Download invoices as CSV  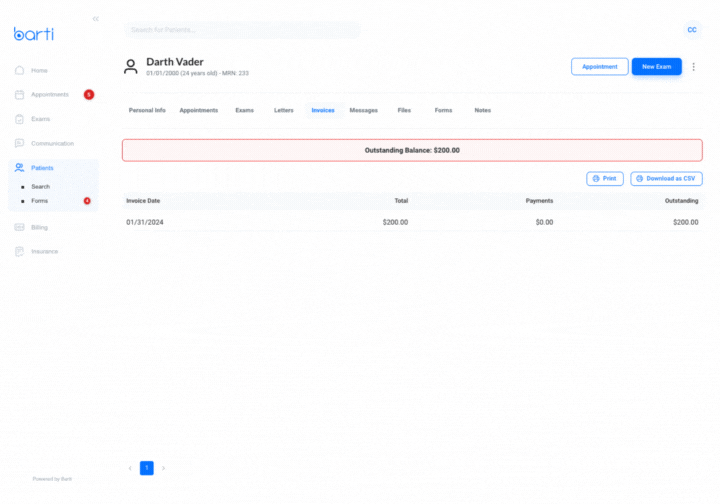[x=666, y=179]
